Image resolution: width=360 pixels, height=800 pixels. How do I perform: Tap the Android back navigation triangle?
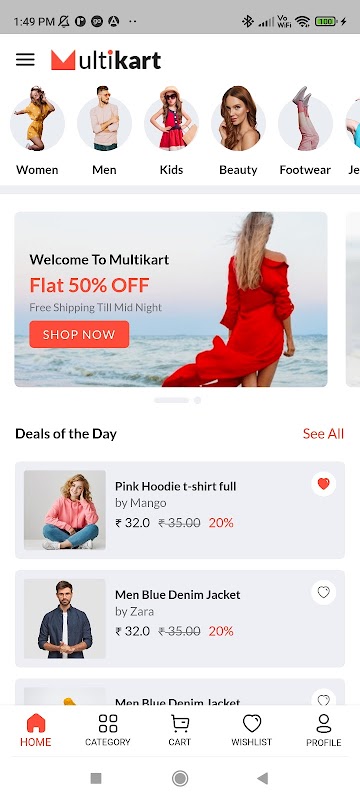pyautogui.click(x=262, y=778)
